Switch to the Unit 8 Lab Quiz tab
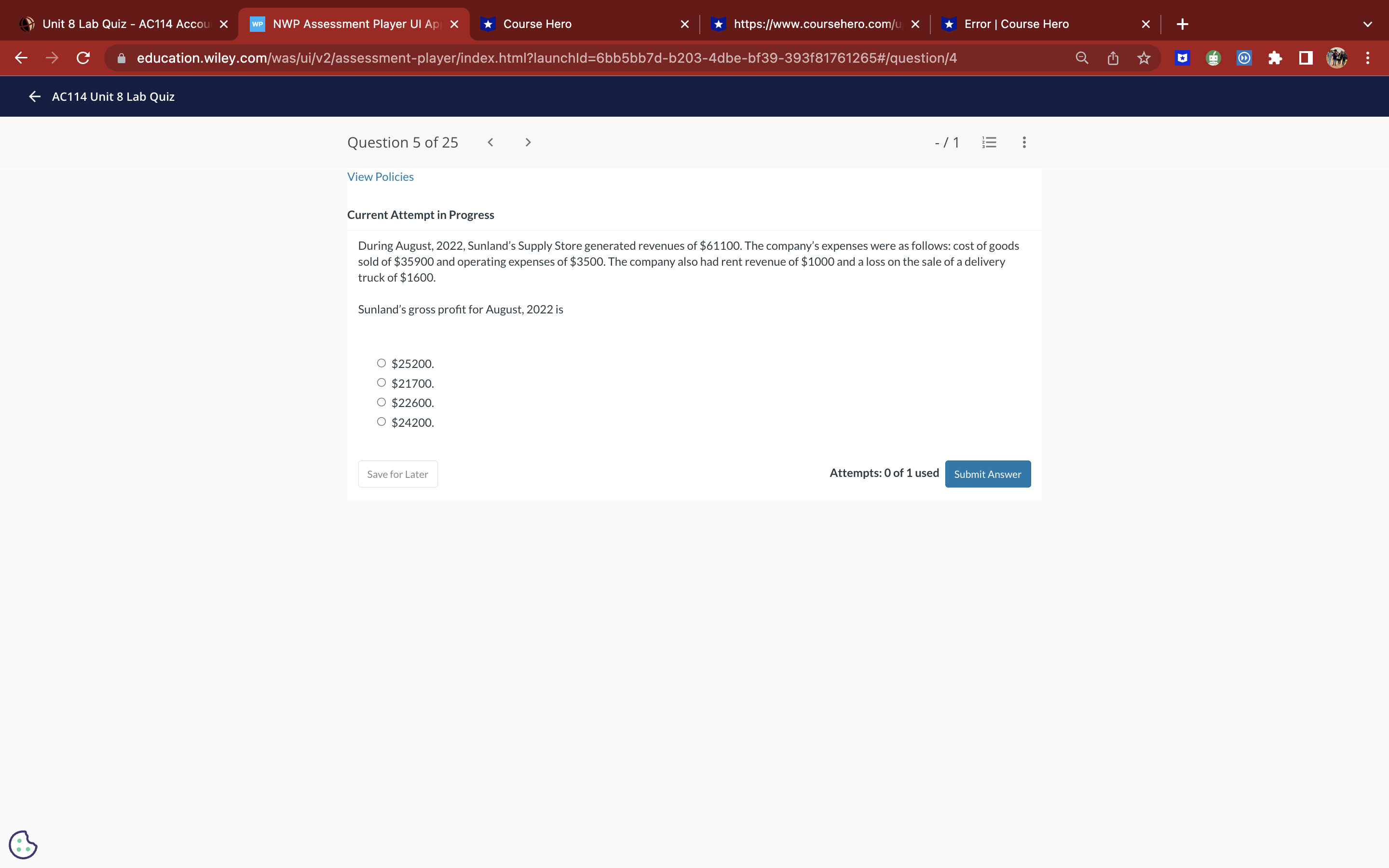The height and width of the screenshot is (868, 1389). (125, 24)
